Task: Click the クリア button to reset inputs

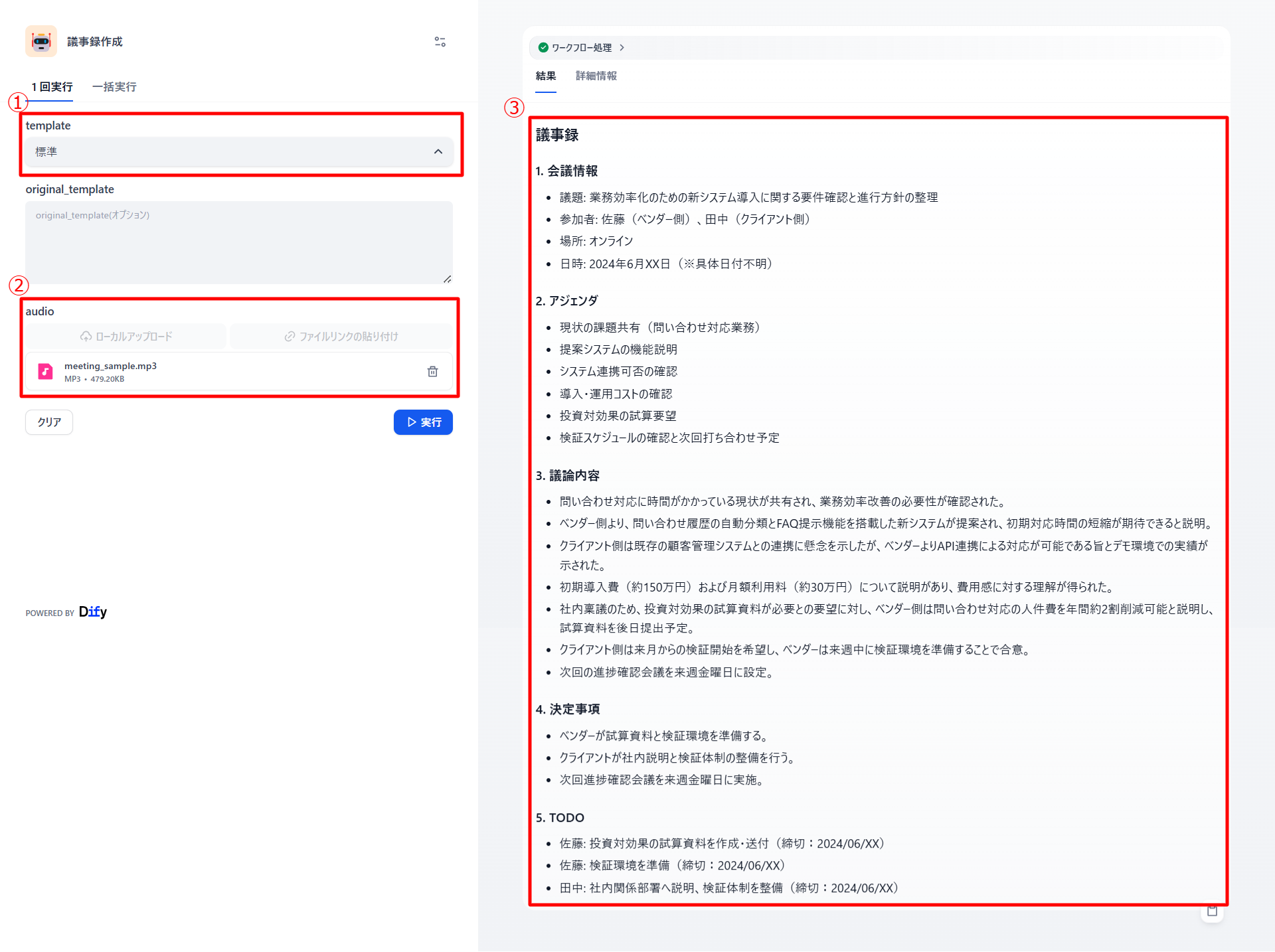Action: click(48, 422)
